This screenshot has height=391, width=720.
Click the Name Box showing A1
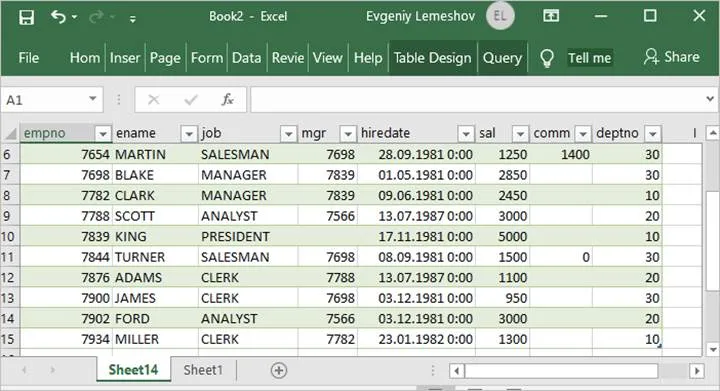[x=45, y=100]
